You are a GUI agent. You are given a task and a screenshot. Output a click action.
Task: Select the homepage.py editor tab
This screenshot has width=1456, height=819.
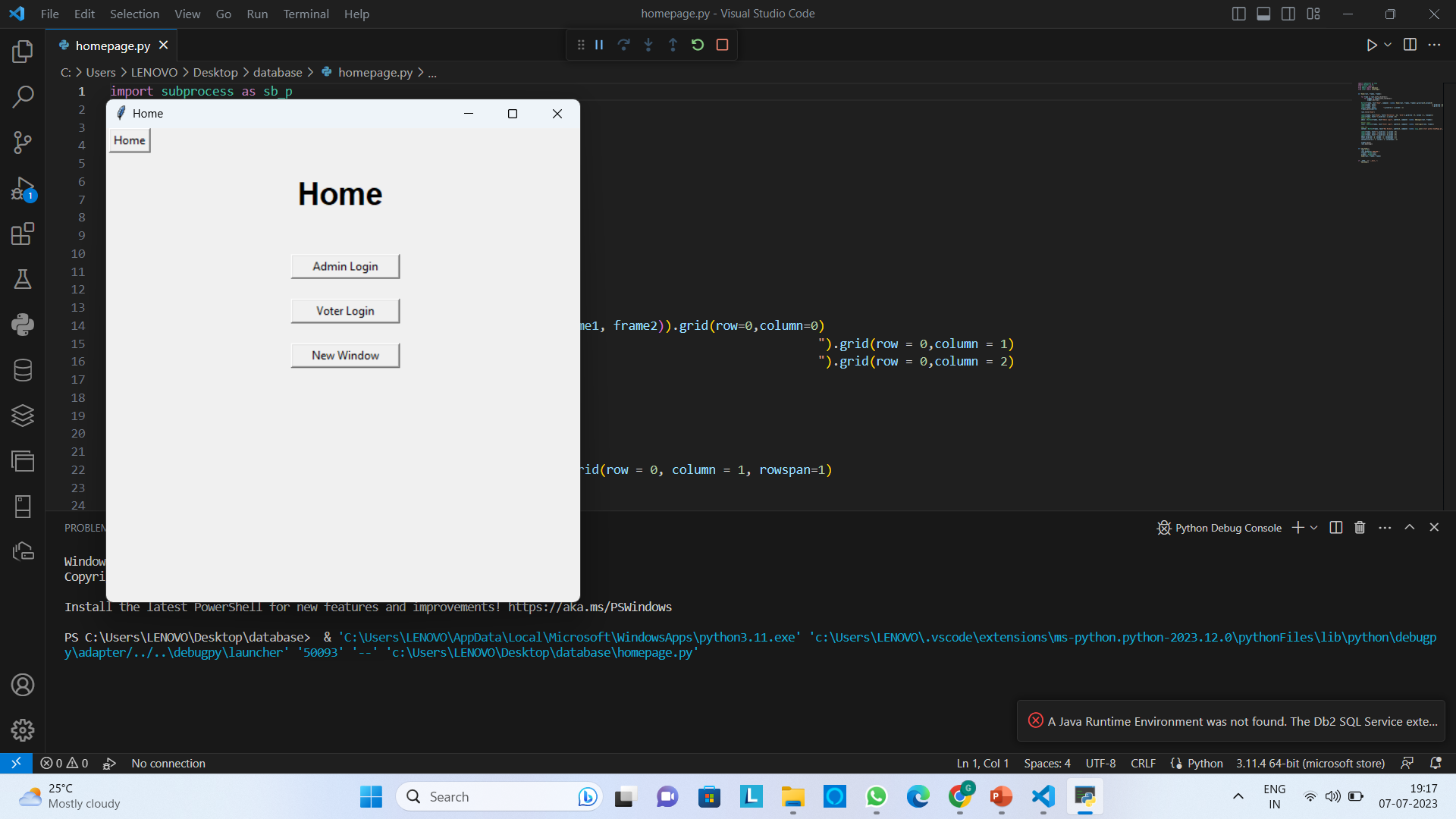[x=112, y=45]
